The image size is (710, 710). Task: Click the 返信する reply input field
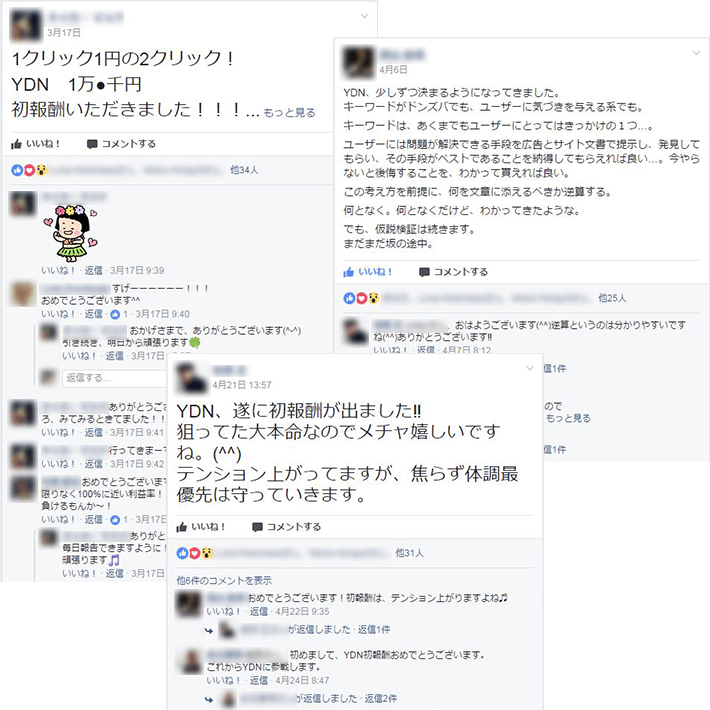[x=114, y=378]
